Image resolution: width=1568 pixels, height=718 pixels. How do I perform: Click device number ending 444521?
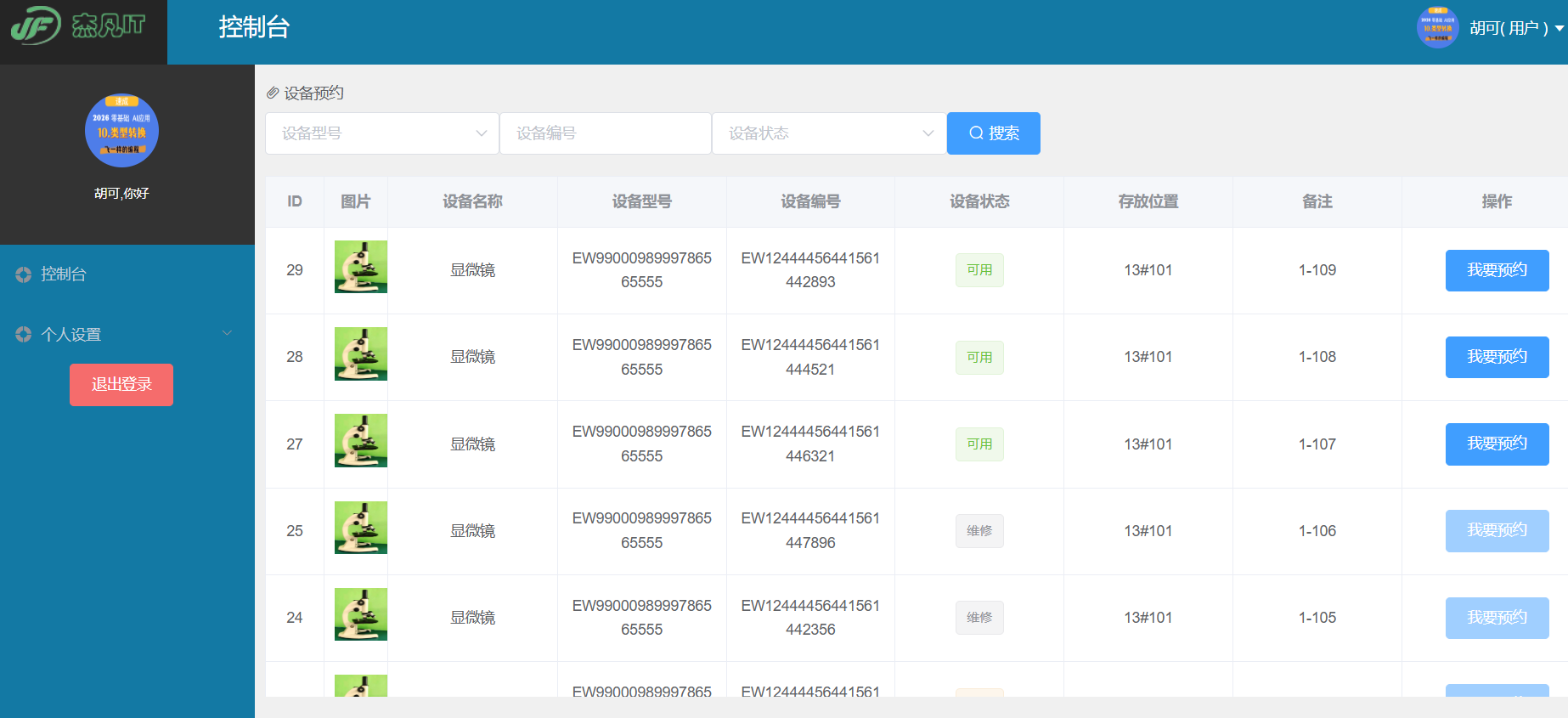tap(810, 357)
